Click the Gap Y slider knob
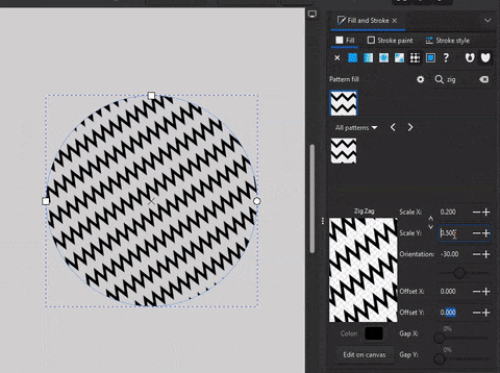The height and width of the screenshot is (373, 500). pos(439,359)
